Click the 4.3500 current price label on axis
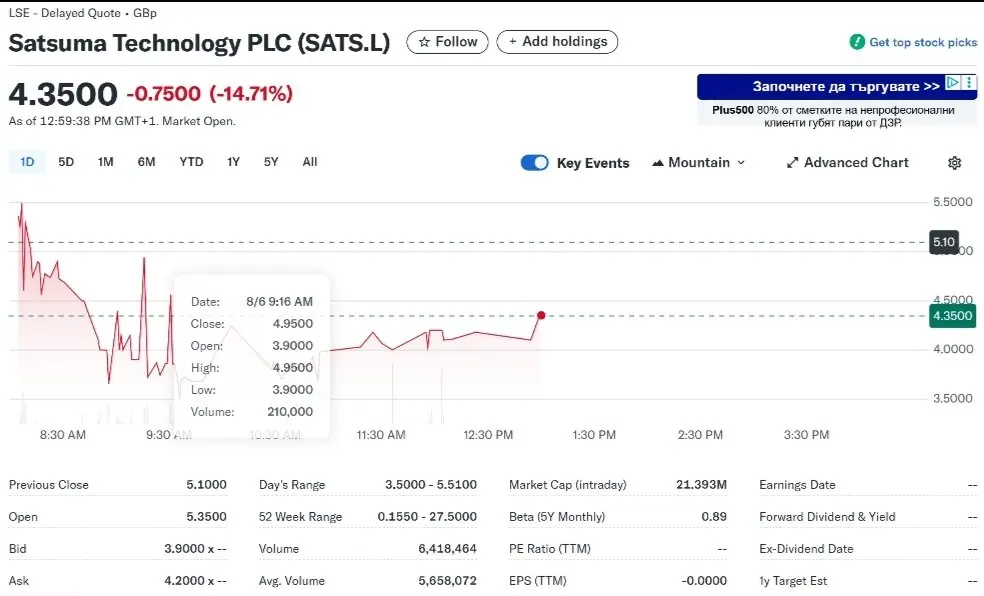The image size is (984, 596). point(952,316)
